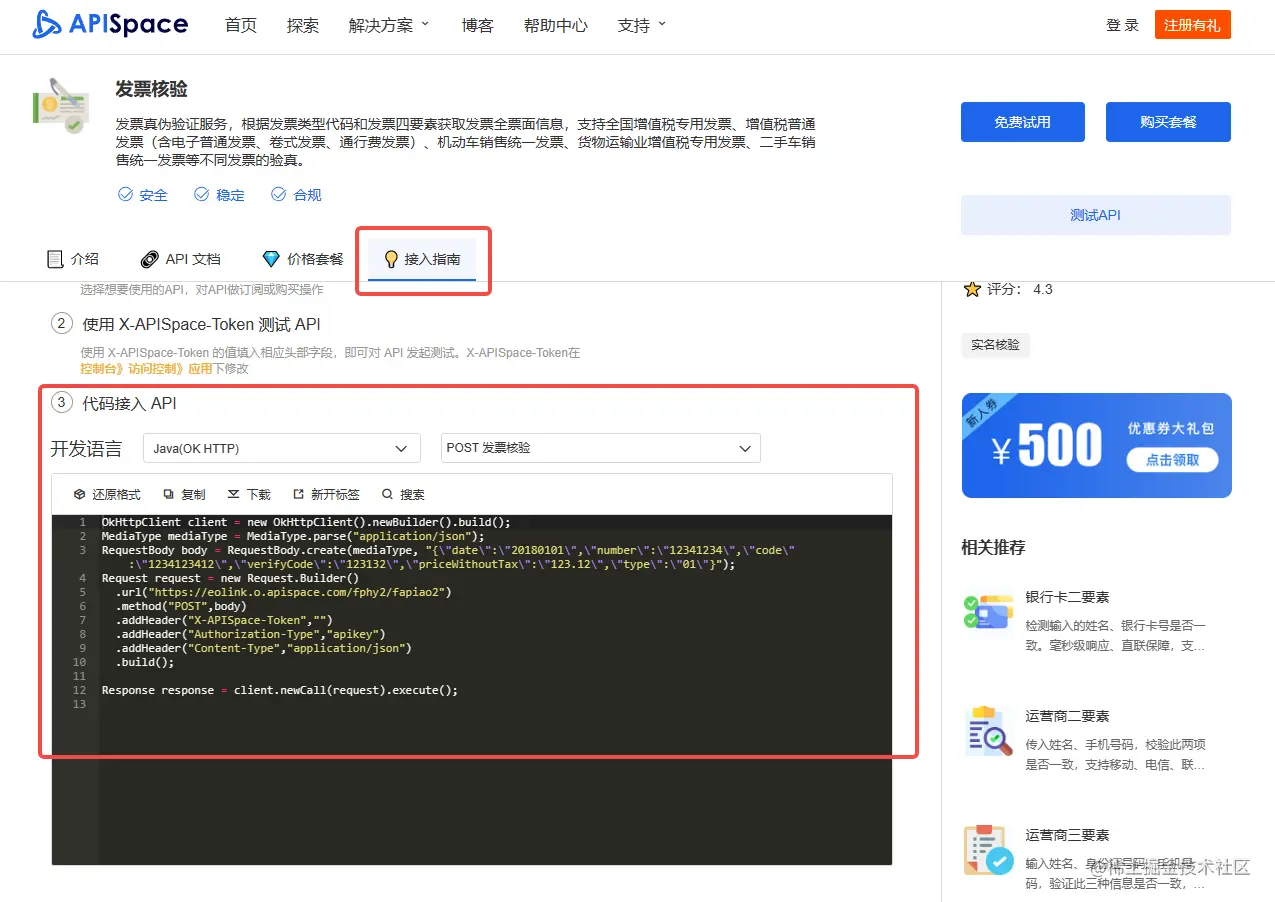The width and height of the screenshot is (1275, 902).
Task: Click the copy icon beside 复制
Action: [x=169, y=494]
